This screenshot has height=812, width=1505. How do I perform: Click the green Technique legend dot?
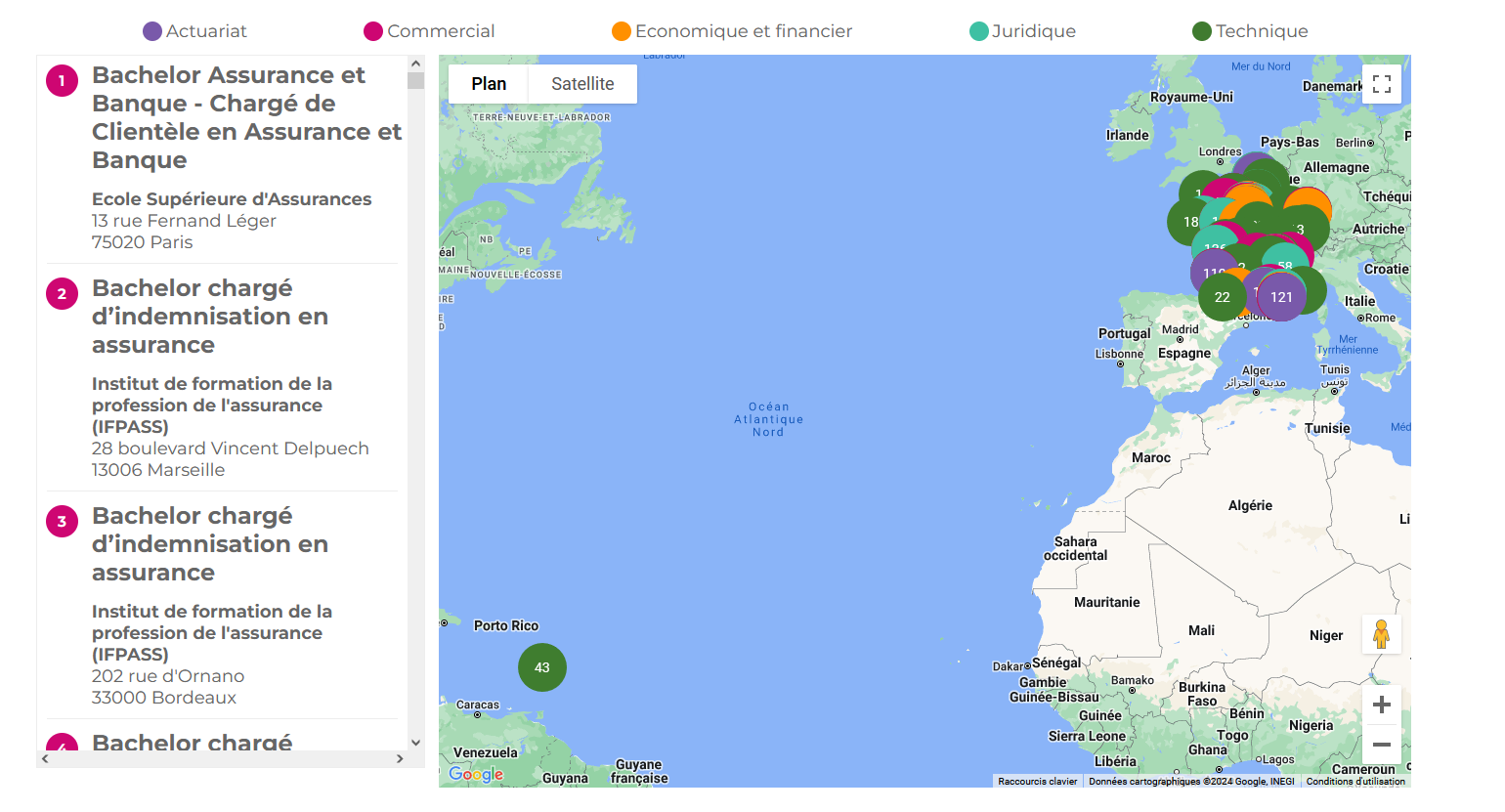pos(1202,31)
